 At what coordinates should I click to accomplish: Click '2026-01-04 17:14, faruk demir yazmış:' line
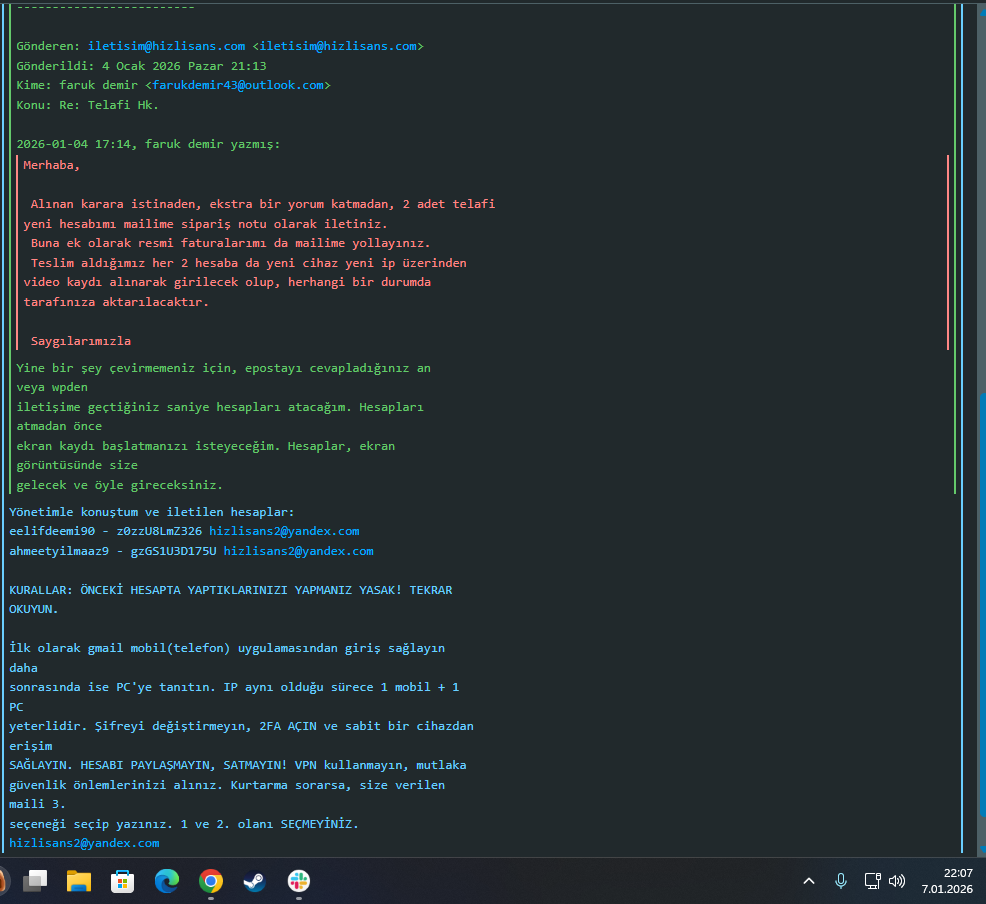pyautogui.click(x=148, y=144)
